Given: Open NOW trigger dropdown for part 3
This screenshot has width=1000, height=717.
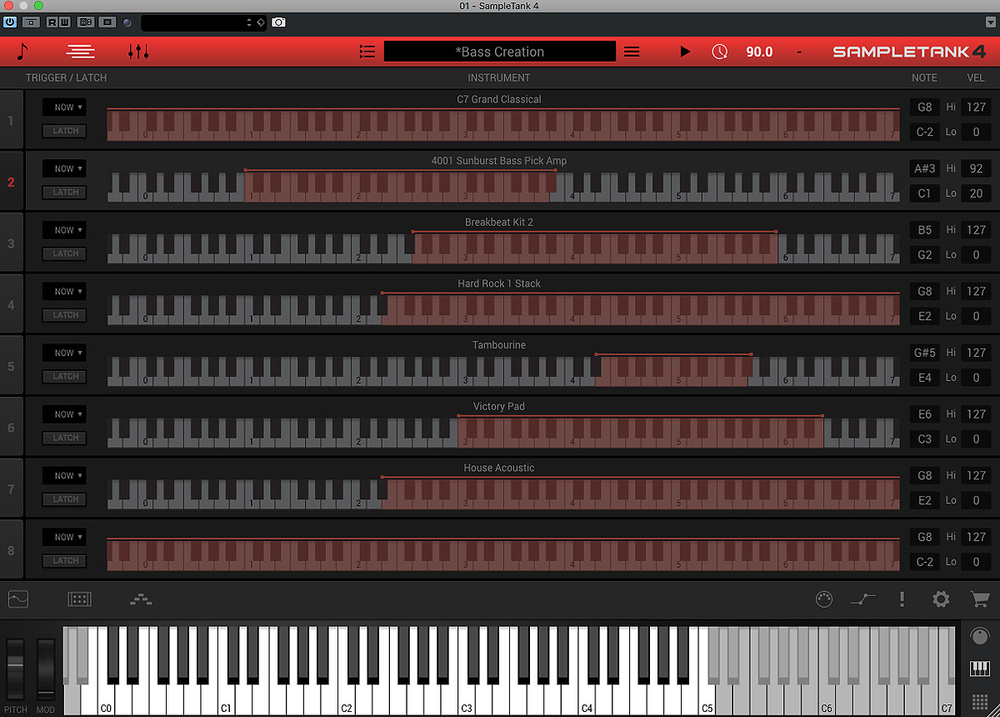Looking at the screenshot, I should 65,230.
